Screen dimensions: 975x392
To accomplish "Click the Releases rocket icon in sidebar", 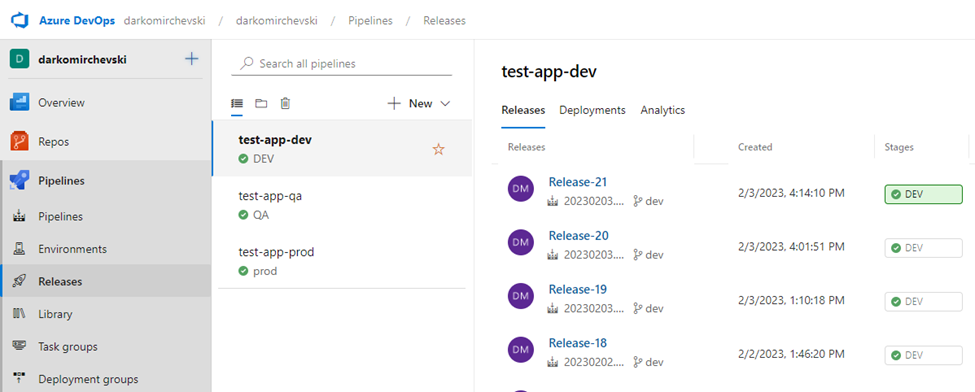I will tap(19, 281).
